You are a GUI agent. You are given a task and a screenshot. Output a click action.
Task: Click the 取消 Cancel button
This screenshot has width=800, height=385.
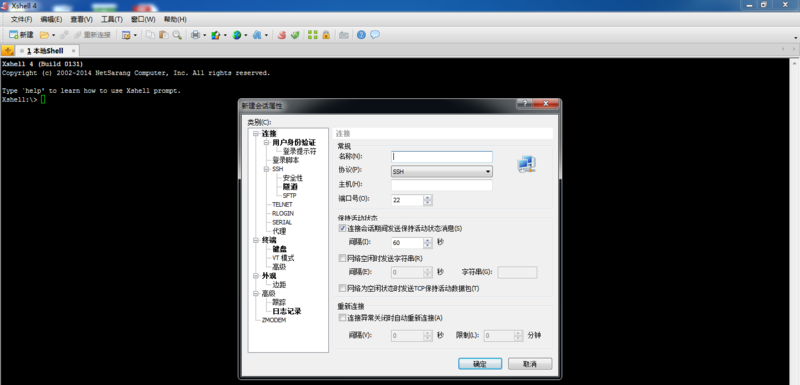coord(530,364)
